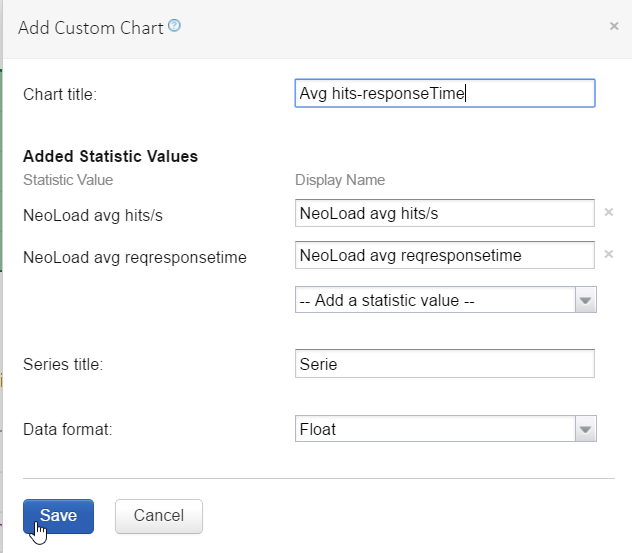Viewport: 632px width, 553px height.
Task: Open the 'Add a statistic value' combo box
Action: coord(435,300)
